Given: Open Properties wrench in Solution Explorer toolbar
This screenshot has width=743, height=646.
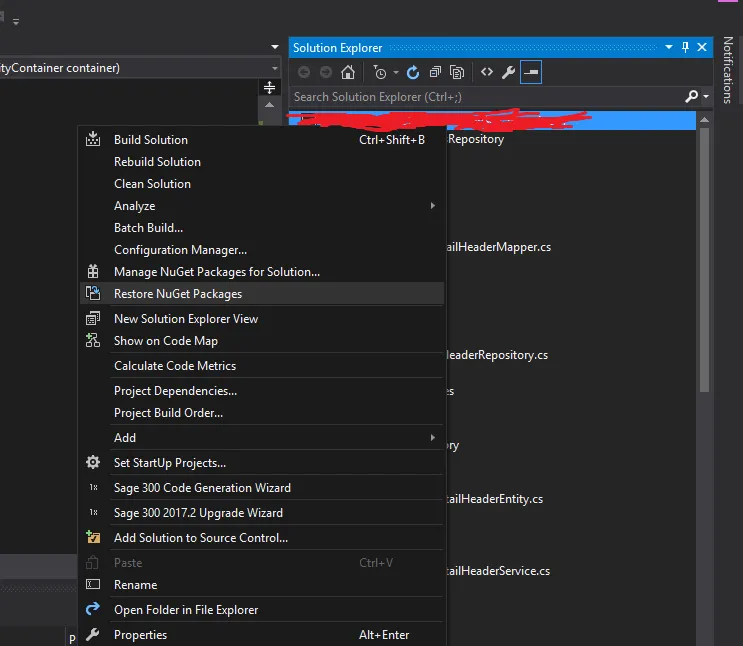Looking at the screenshot, I should click(508, 73).
